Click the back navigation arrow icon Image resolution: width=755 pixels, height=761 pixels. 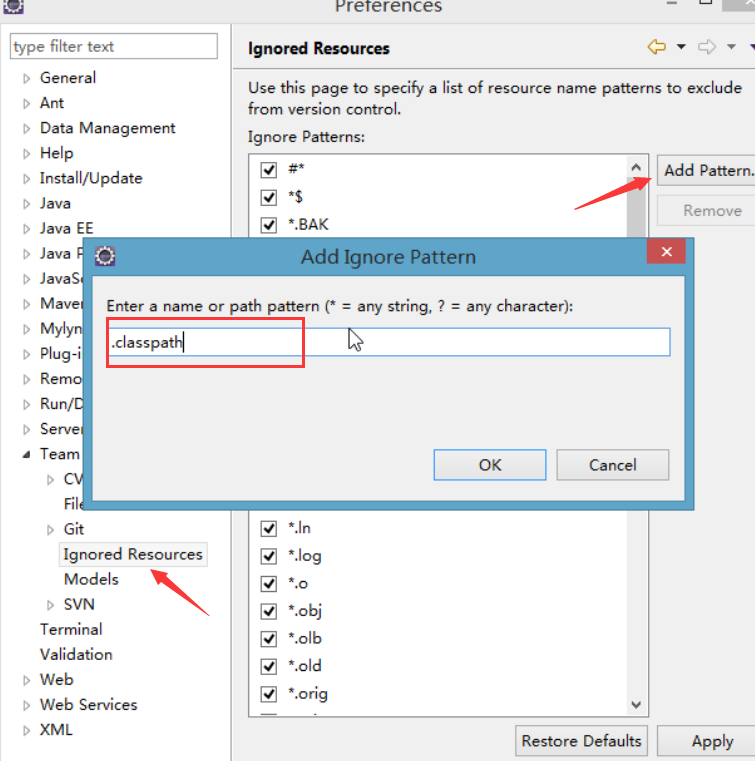tap(657, 47)
